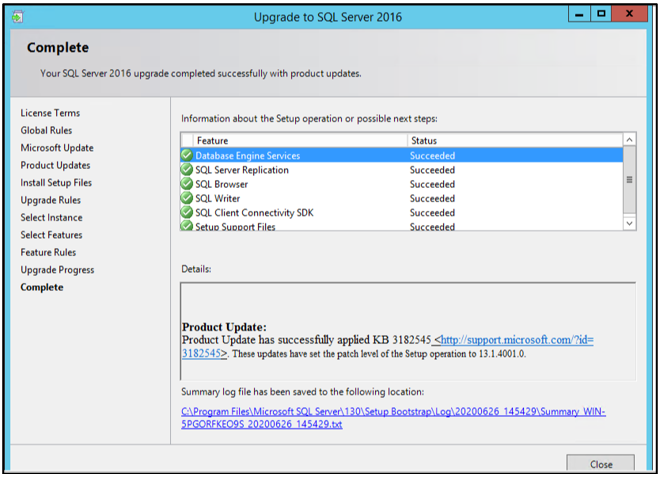Click the check icon for SQL Client Connectivity SDK
The width and height of the screenshot is (662, 477).
[x=187, y=212]
